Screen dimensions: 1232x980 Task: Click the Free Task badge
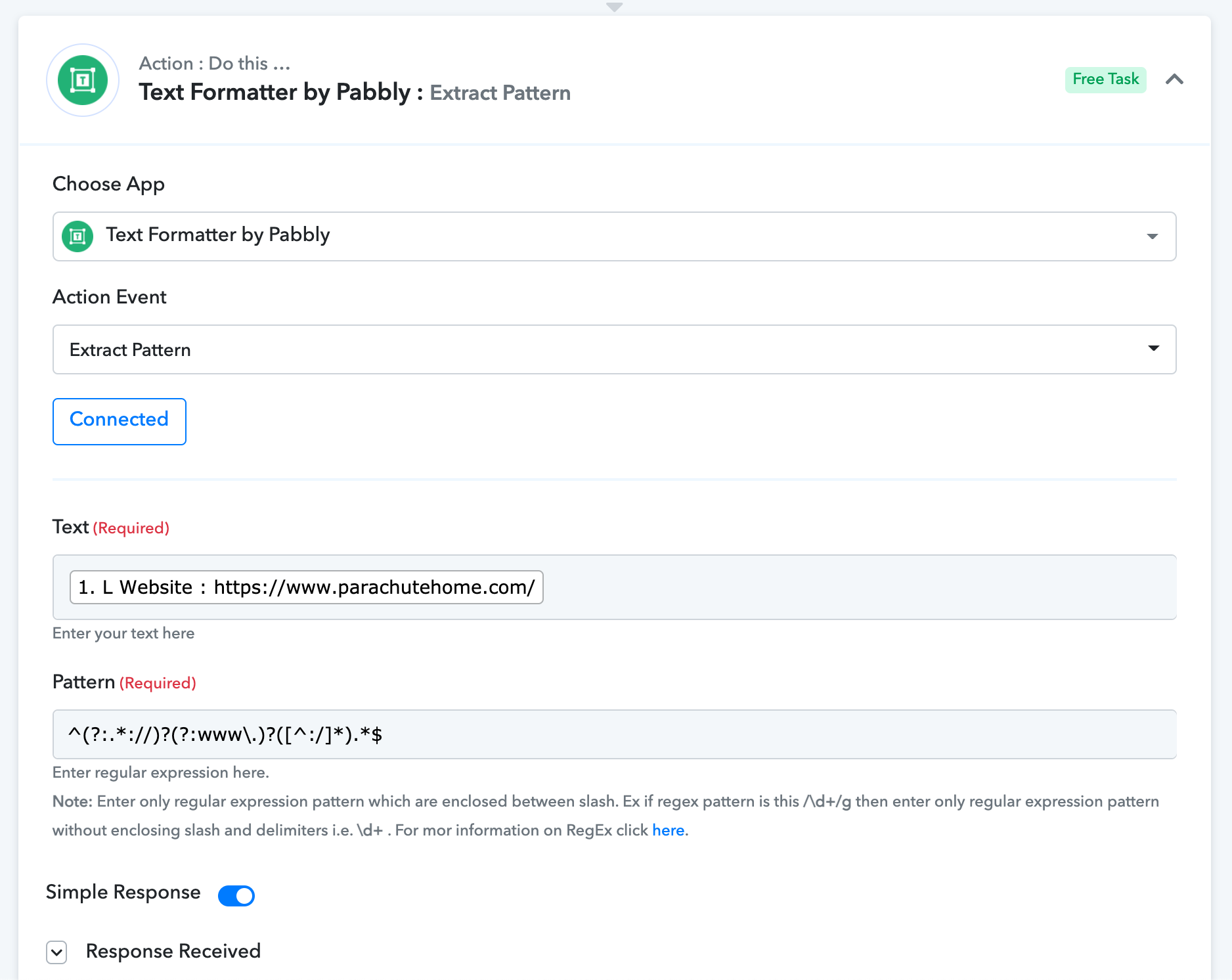[1106, 79]
